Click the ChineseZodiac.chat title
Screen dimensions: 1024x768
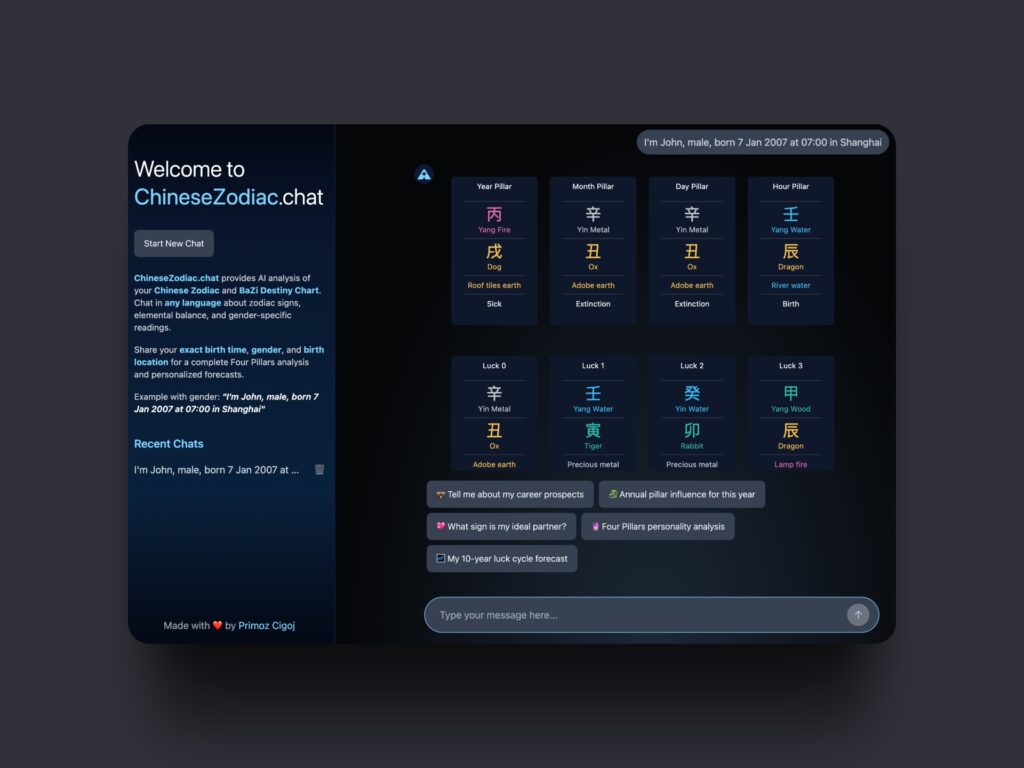229,197
